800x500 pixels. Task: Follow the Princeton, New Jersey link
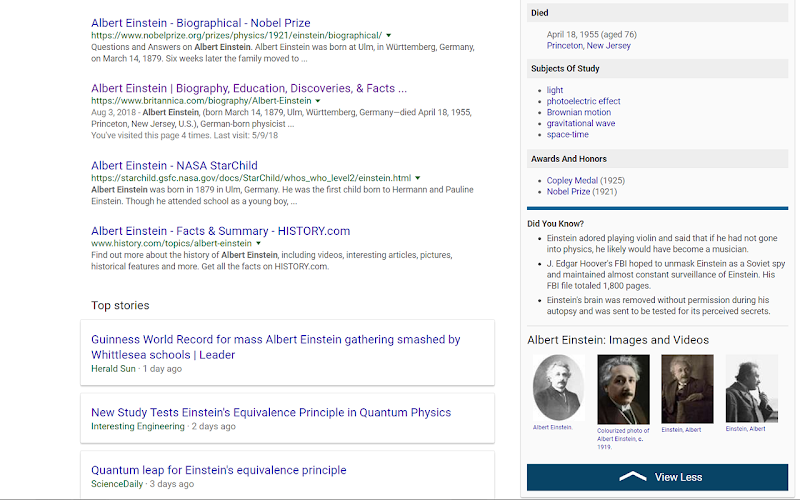click(x=588, y=45)
